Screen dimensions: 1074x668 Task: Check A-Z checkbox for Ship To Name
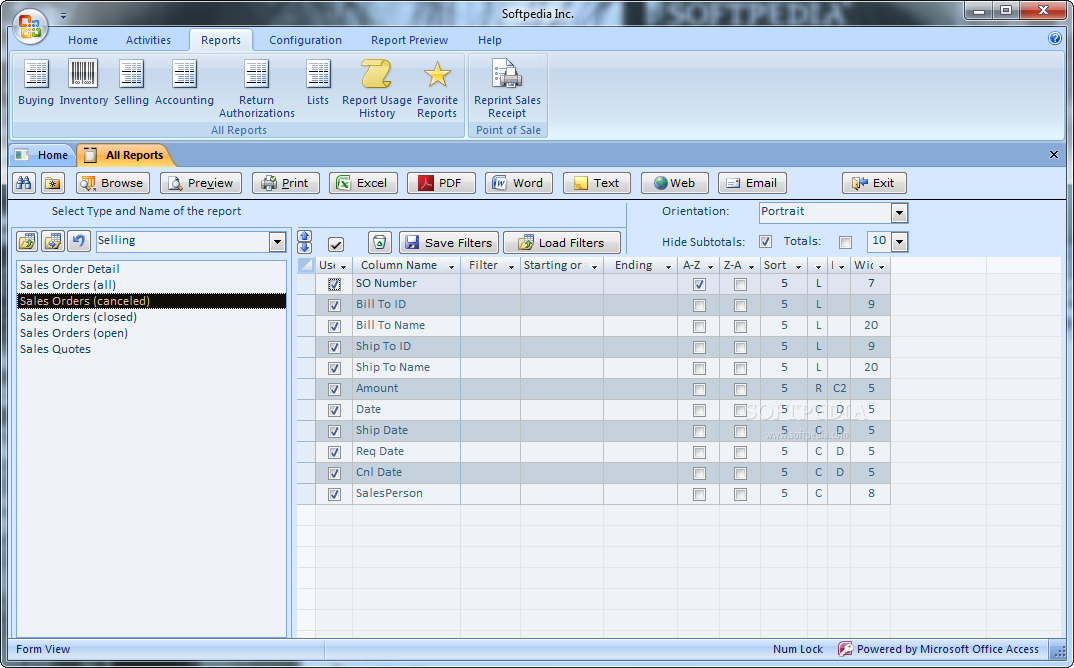[699, 369]
